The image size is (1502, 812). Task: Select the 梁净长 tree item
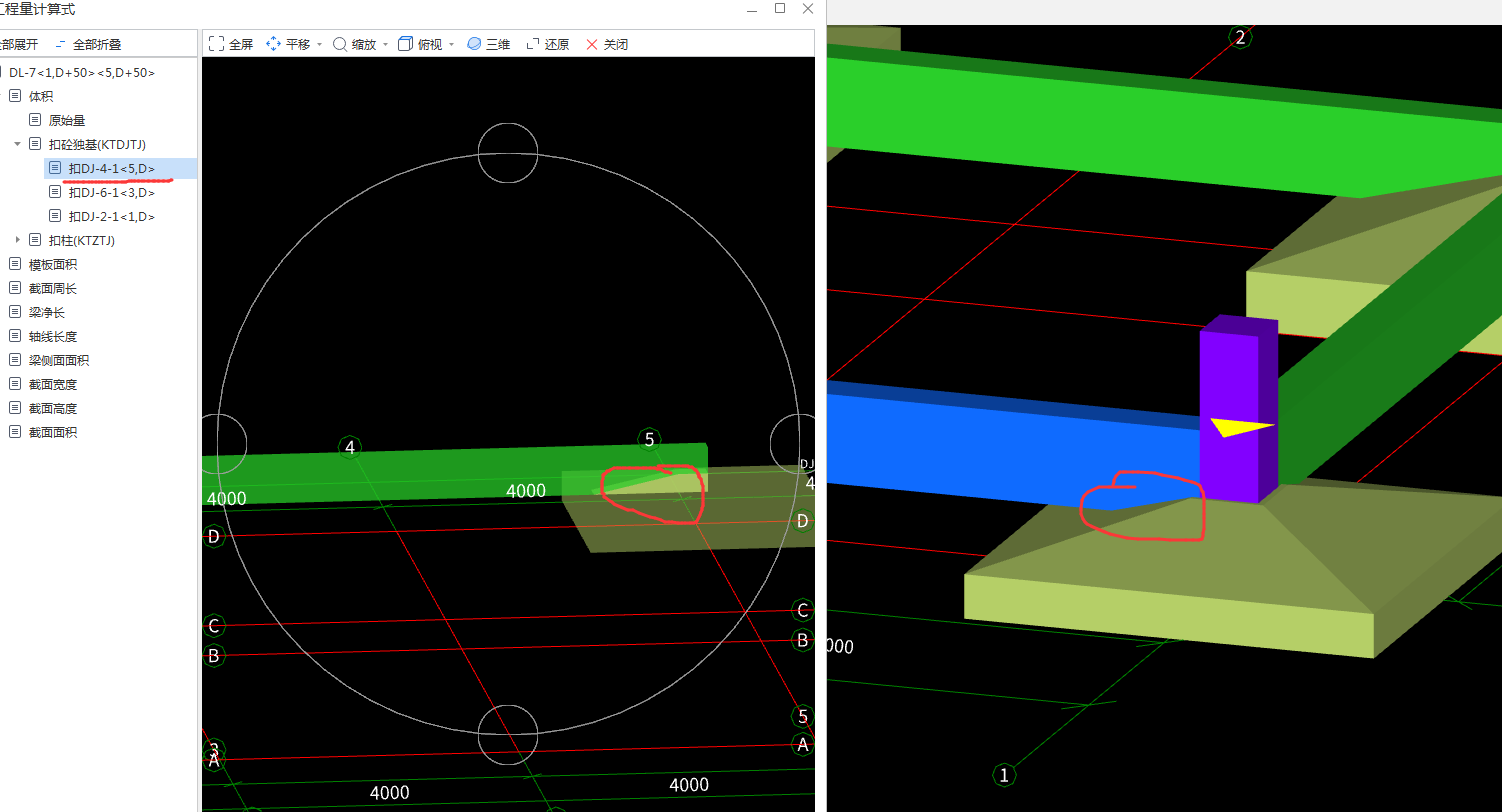tap(47, 313)
